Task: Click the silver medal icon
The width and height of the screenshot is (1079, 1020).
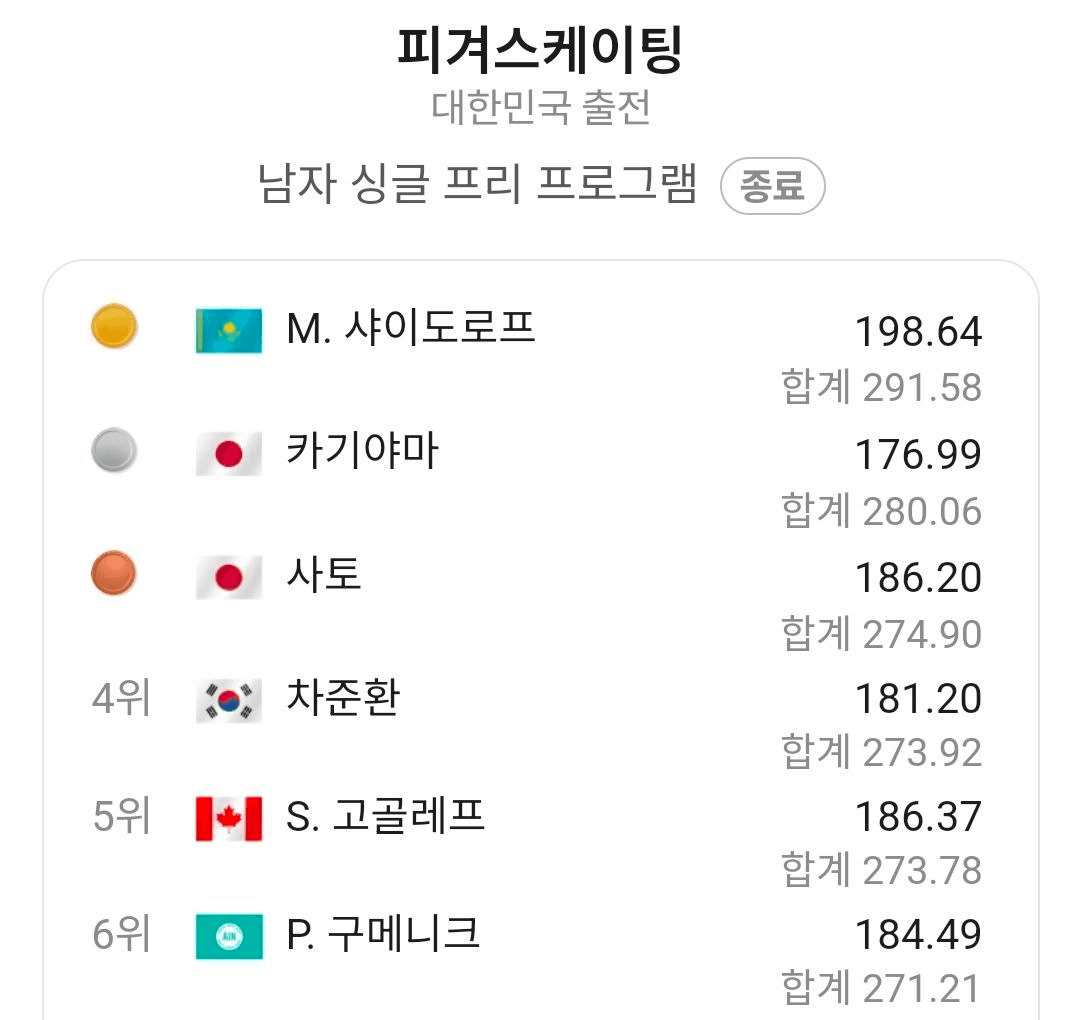Action: tap(114, 451)
